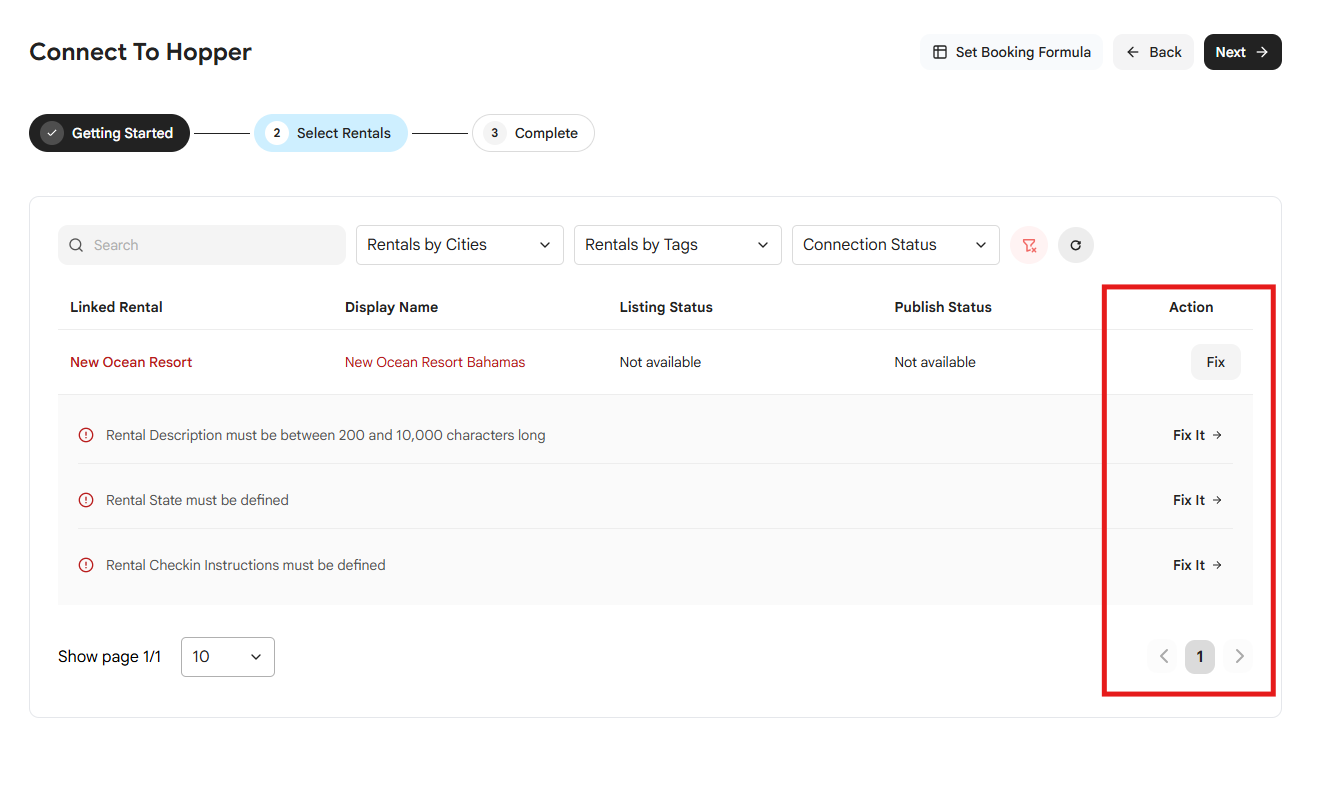Click the Publish Status 'Not available' cell

click(x=935, y=362)
